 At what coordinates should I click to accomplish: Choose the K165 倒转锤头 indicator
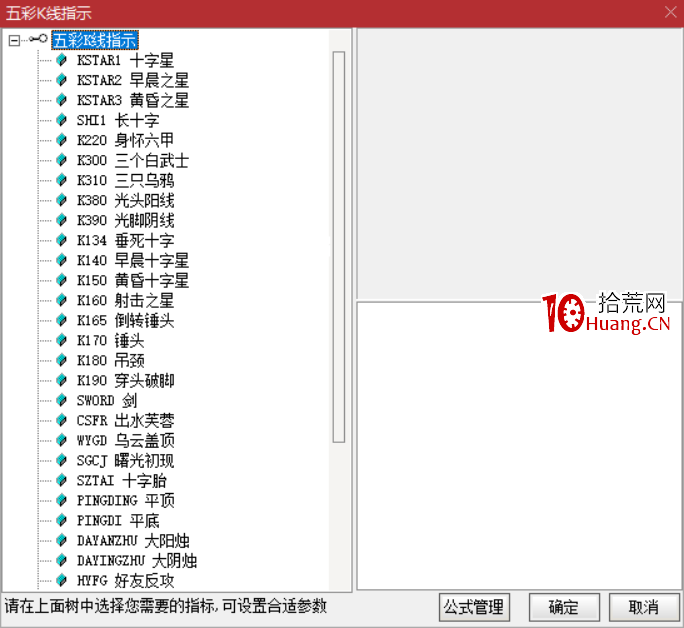[126, 321]
